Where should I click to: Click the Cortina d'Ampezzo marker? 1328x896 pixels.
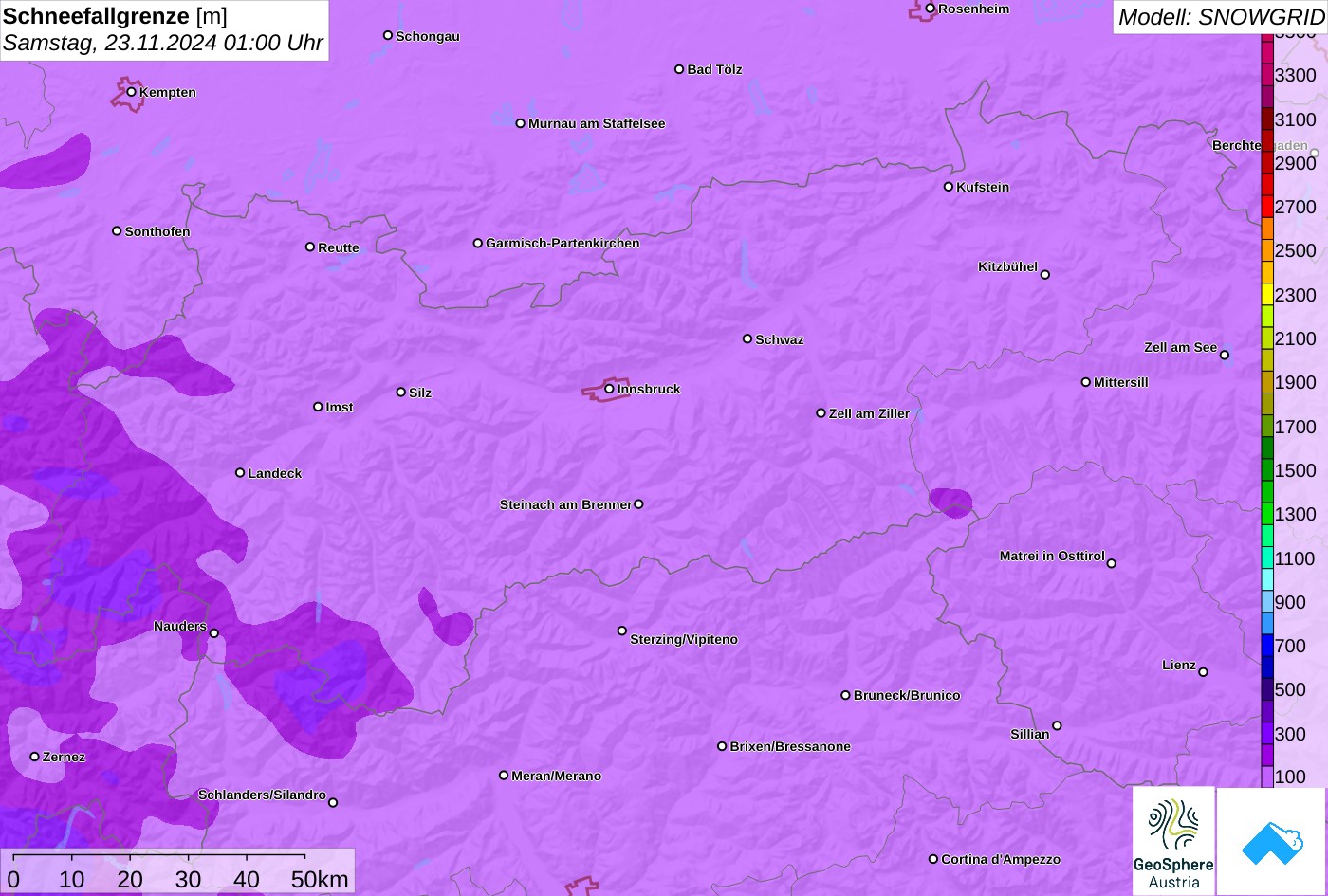[933, 859]
